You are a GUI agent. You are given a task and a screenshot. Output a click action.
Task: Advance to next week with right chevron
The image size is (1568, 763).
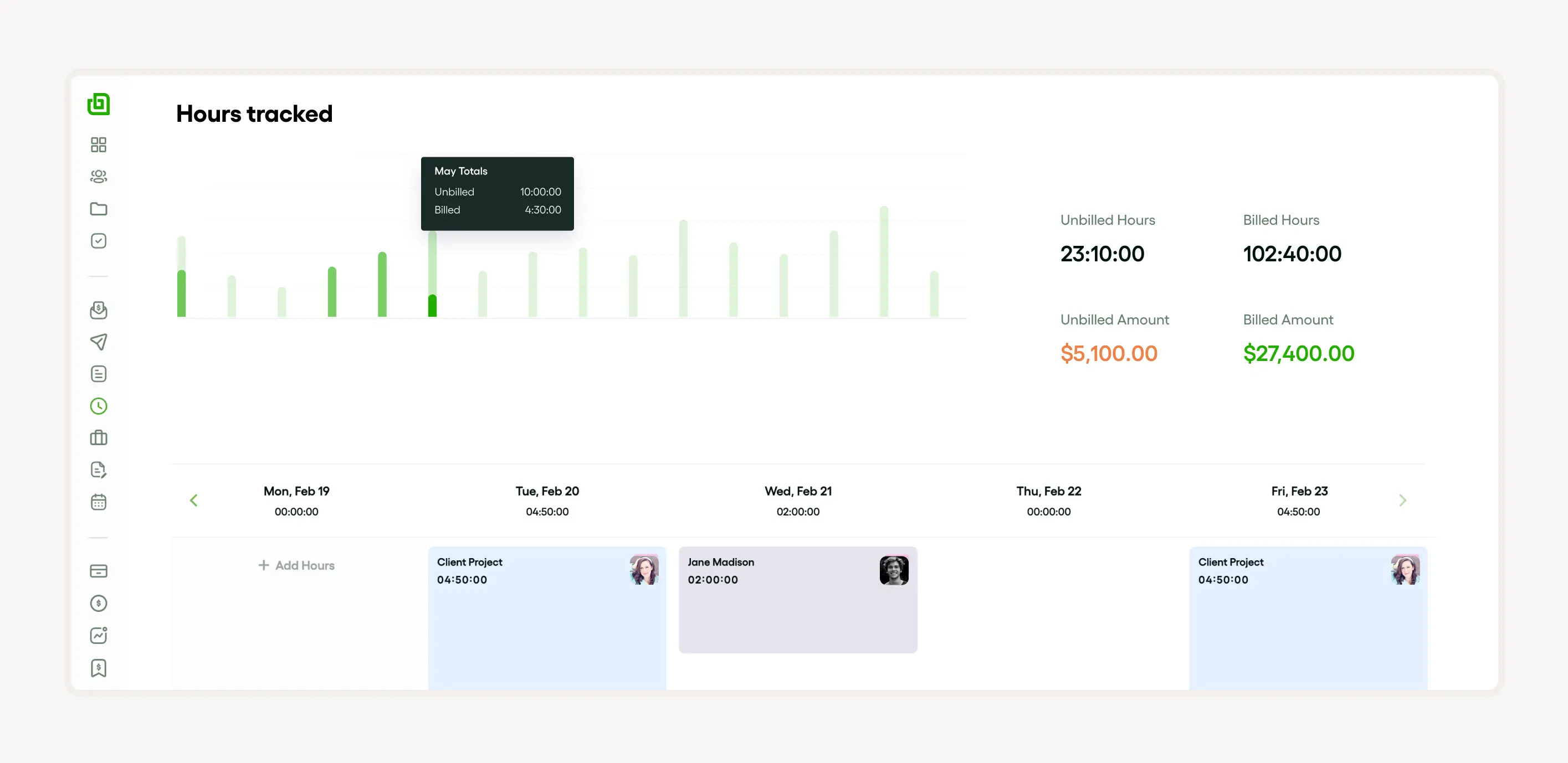(1403, 499)
